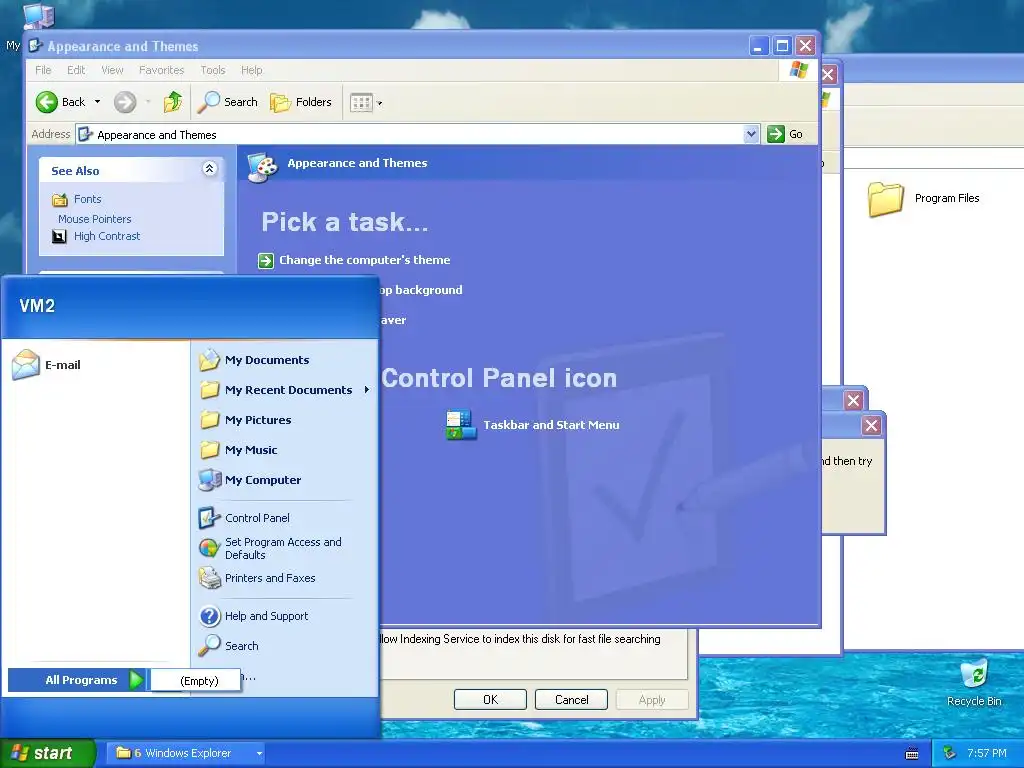Open Control Panel from start menu
The width and height of the screenshot is (1024, 768).
(257, 518)
